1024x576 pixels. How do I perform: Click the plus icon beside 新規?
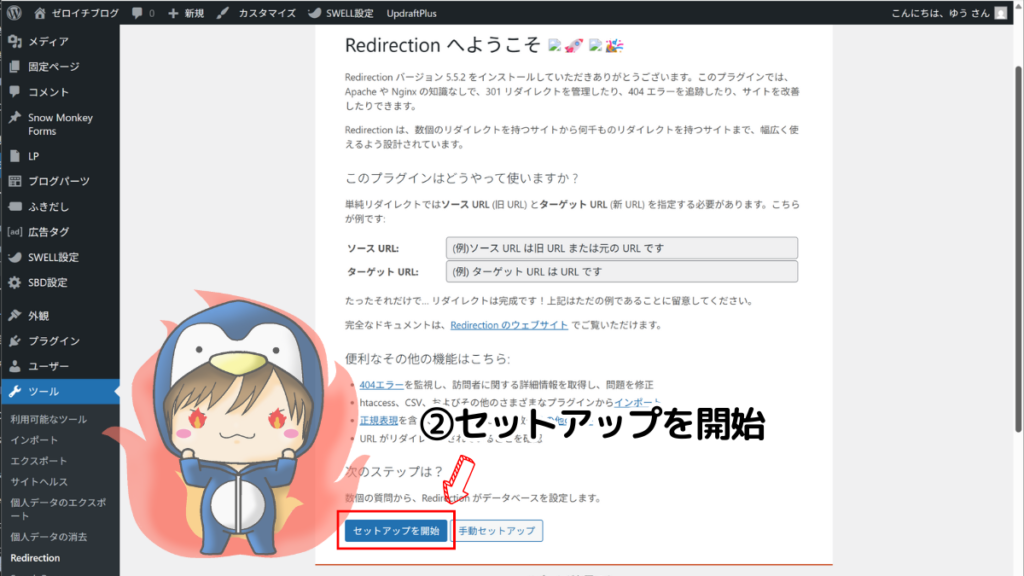[173, 13]
